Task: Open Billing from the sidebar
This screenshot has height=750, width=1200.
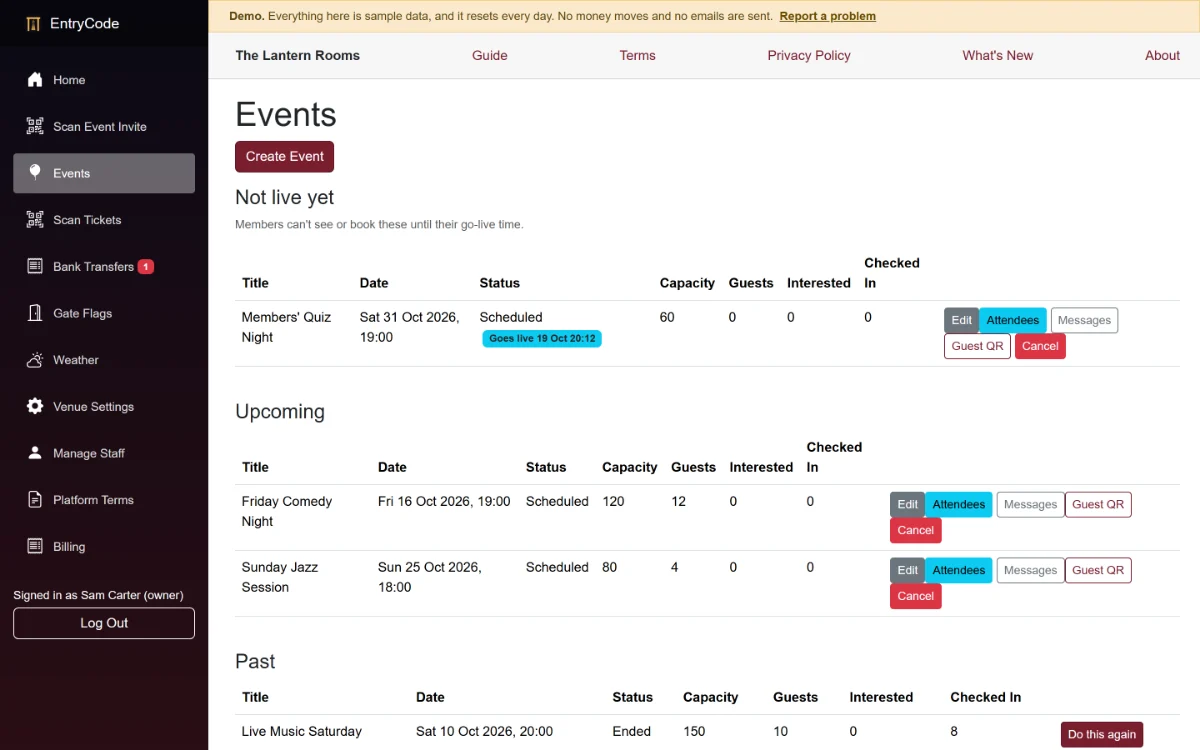Action: pyautogui.click(x=104, y=547)
